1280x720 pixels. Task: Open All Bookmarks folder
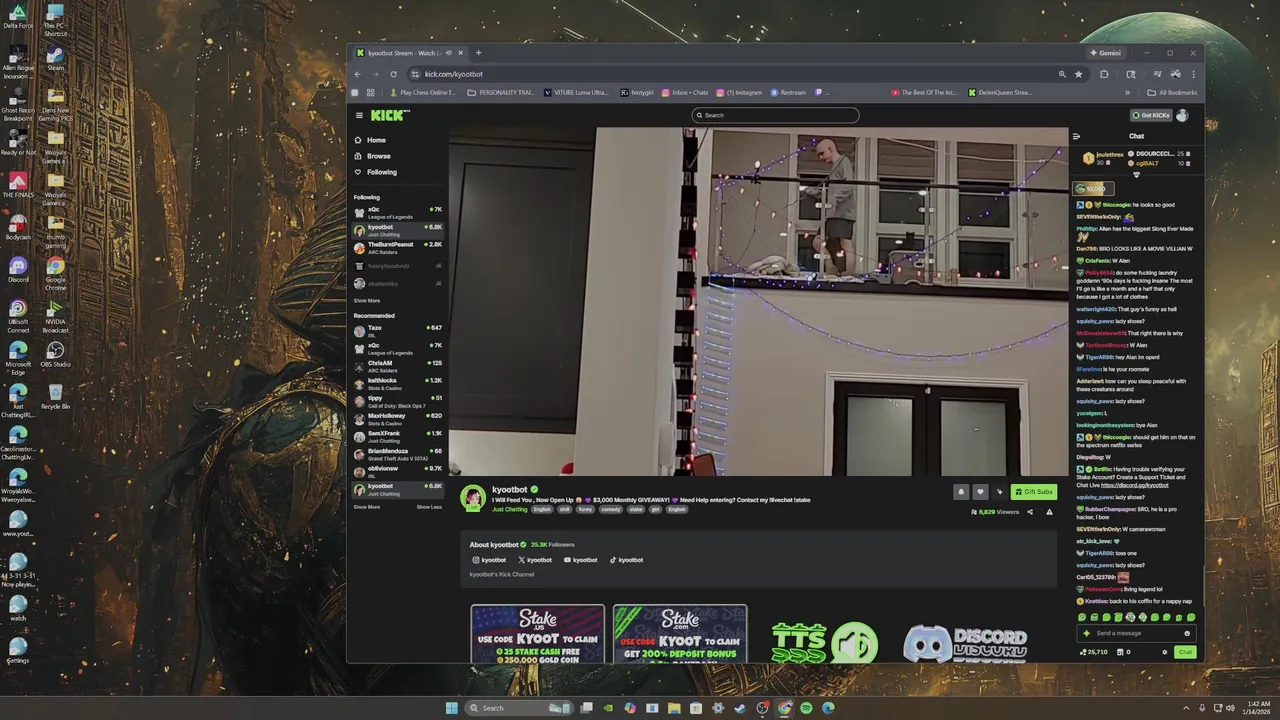[1172, 92]
